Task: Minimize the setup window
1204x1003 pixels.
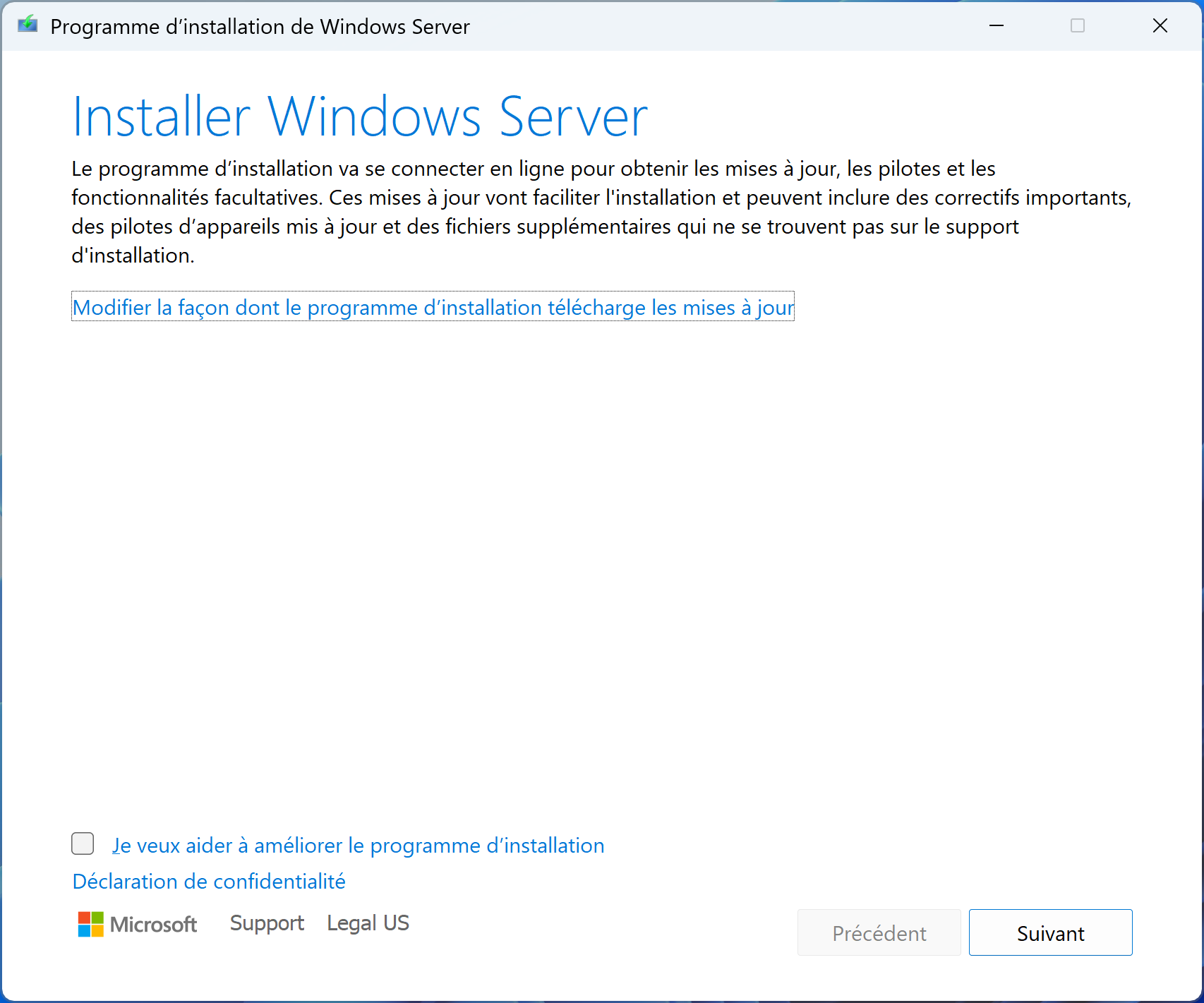Action: click(x=997, y=26)
